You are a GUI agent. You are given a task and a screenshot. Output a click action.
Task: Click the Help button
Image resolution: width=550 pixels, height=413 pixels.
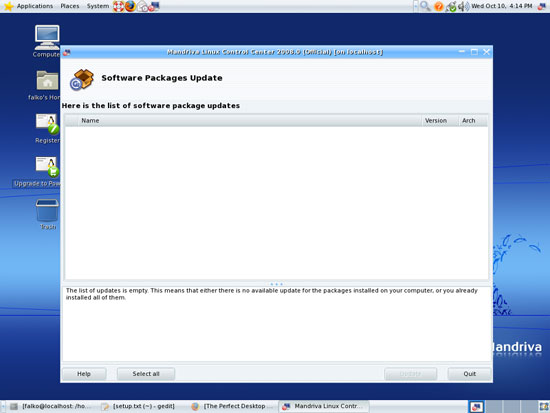84,374
